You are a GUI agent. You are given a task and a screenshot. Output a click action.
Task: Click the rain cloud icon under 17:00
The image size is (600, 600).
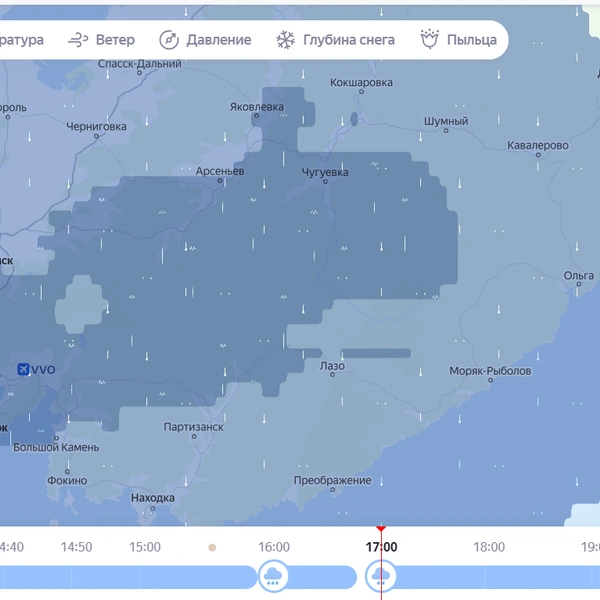point(380,576)
